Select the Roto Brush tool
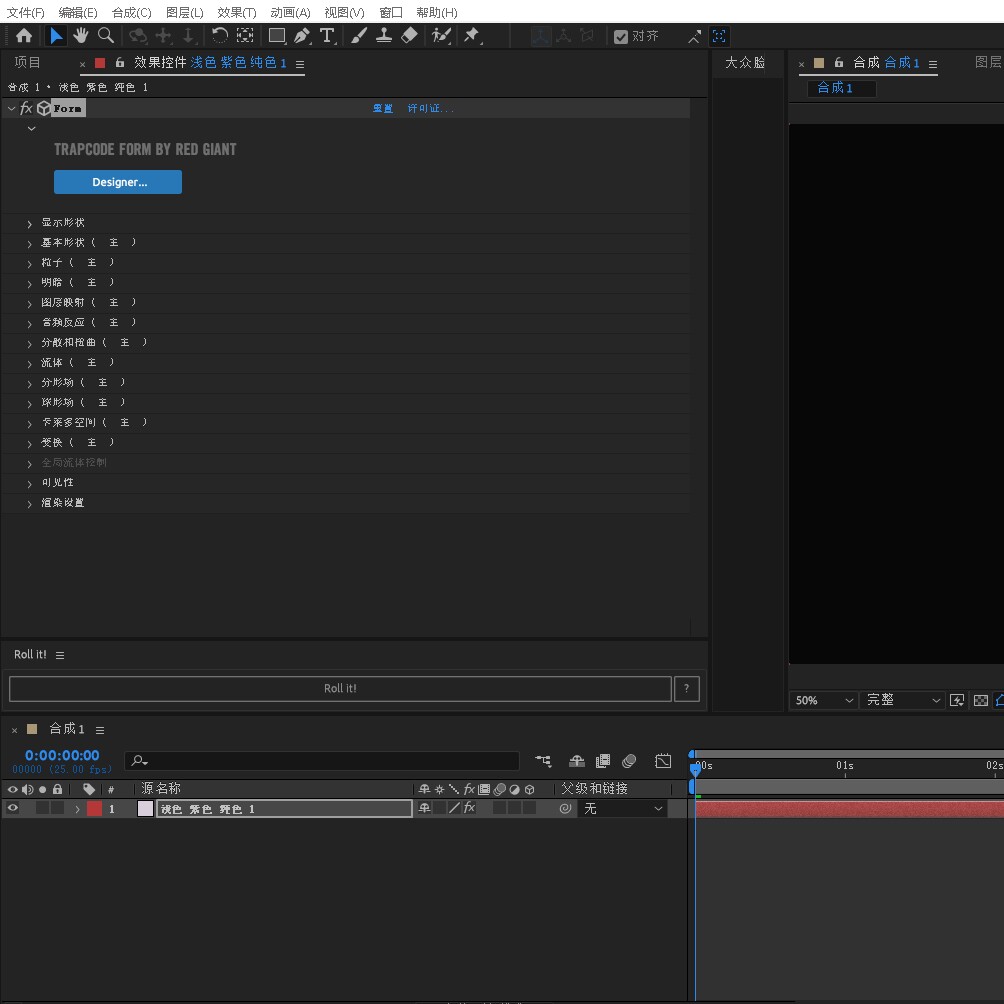Image resolution: width=1004 pixels, height=1004 pixels. 441,36
